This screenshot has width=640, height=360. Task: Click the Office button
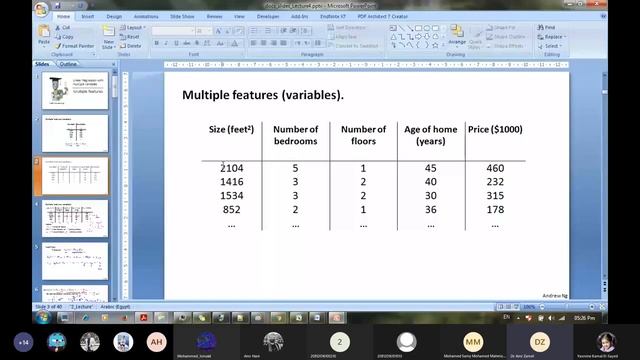click(x=41, y=9)
